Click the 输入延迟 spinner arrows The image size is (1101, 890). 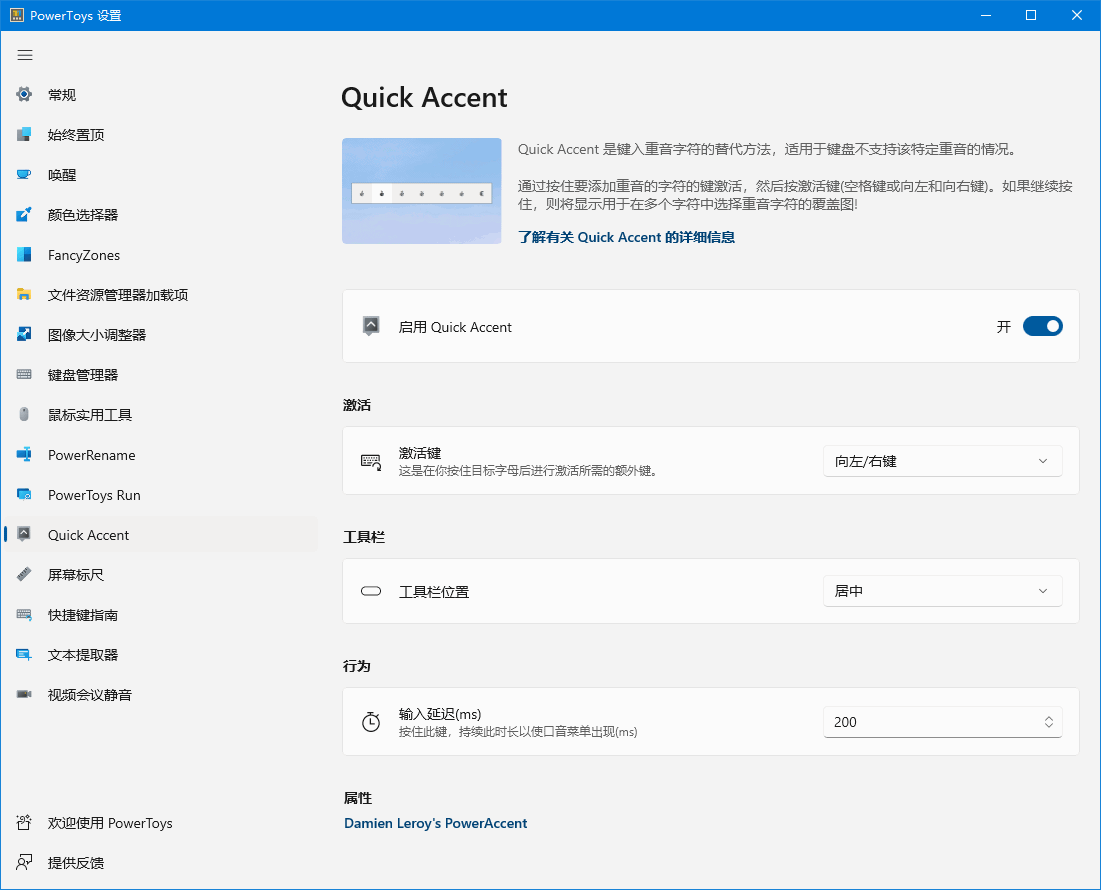(1048, 722)
